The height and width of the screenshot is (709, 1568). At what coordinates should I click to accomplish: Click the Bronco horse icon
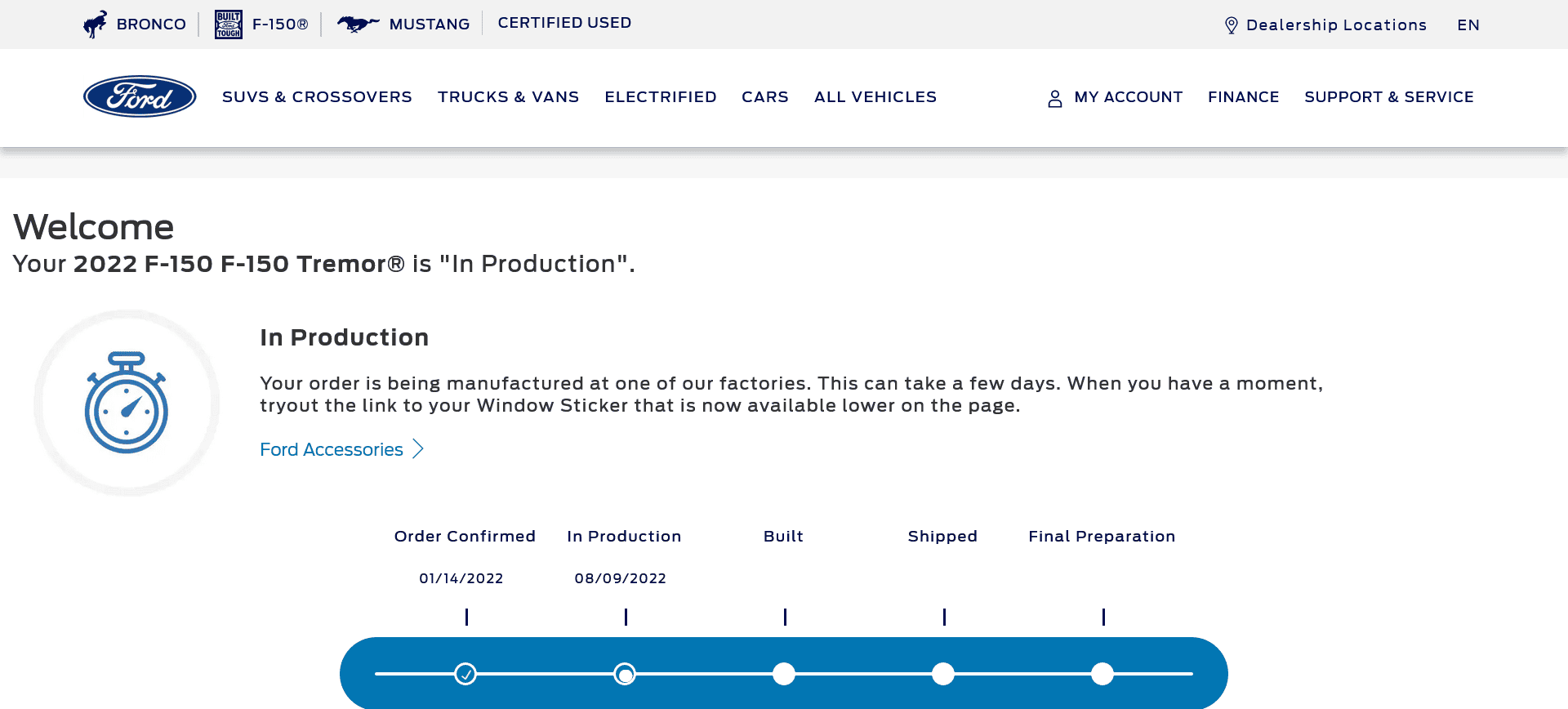96,25
